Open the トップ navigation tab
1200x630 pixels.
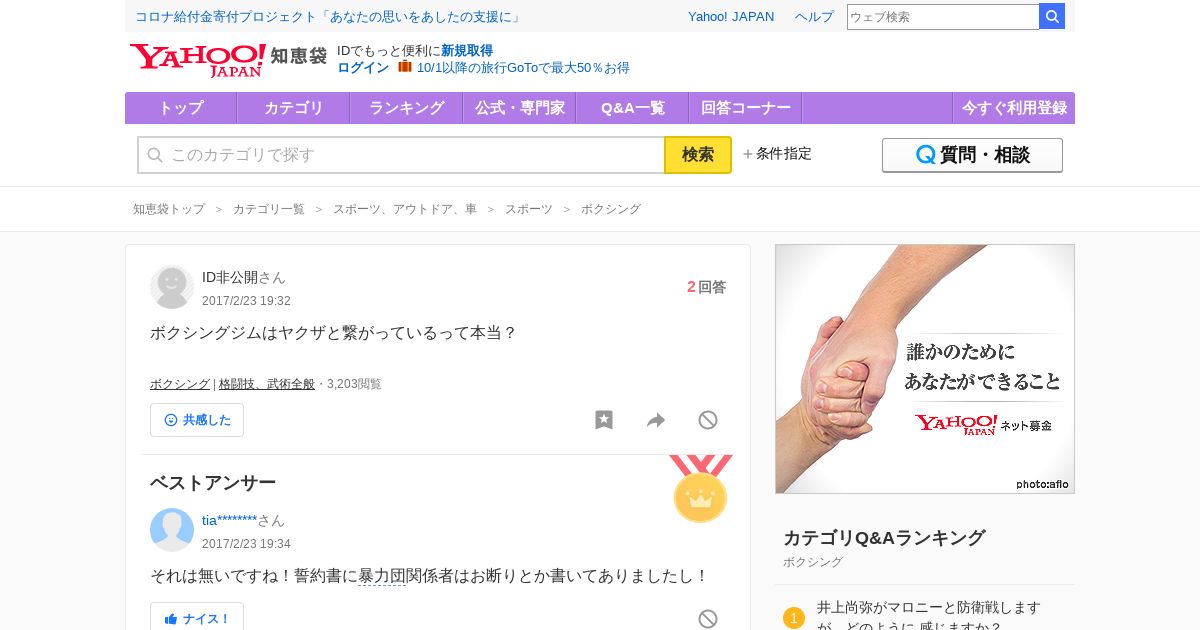coord(181,108)
